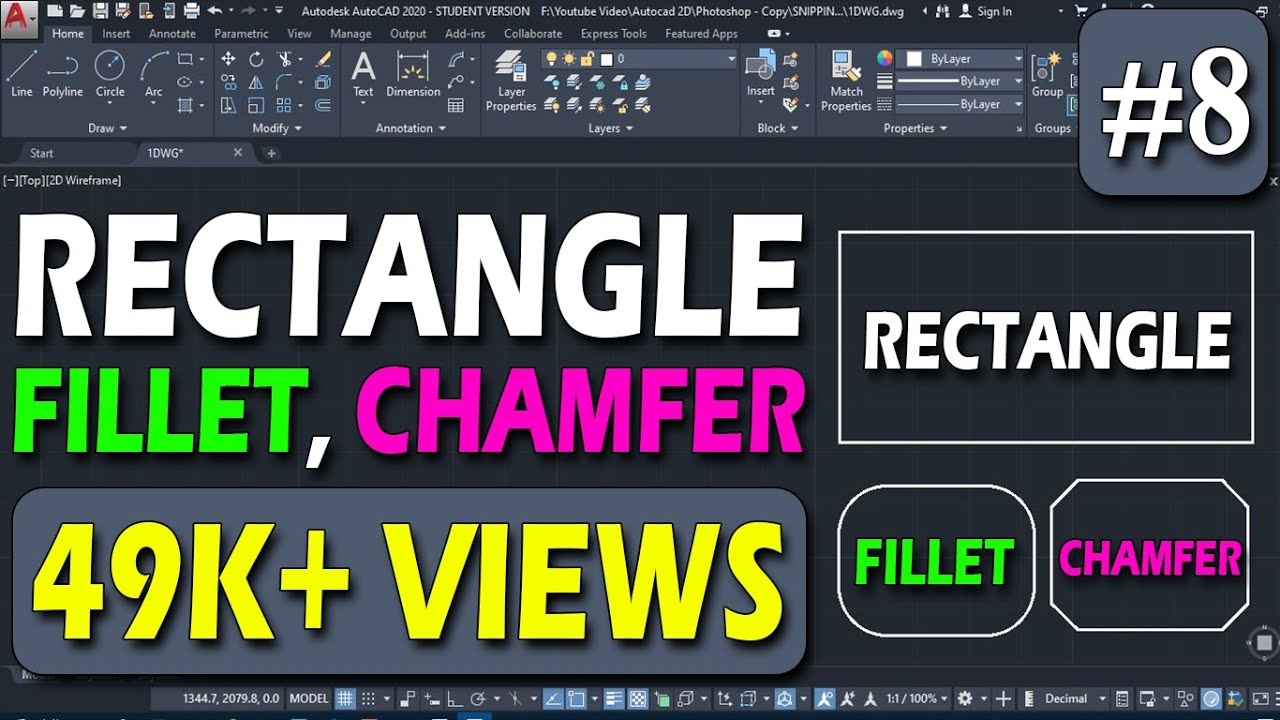Select the Polyline tool
Image resolution: width=1280 pixels, height=720 pixels.
click(63, 74)
